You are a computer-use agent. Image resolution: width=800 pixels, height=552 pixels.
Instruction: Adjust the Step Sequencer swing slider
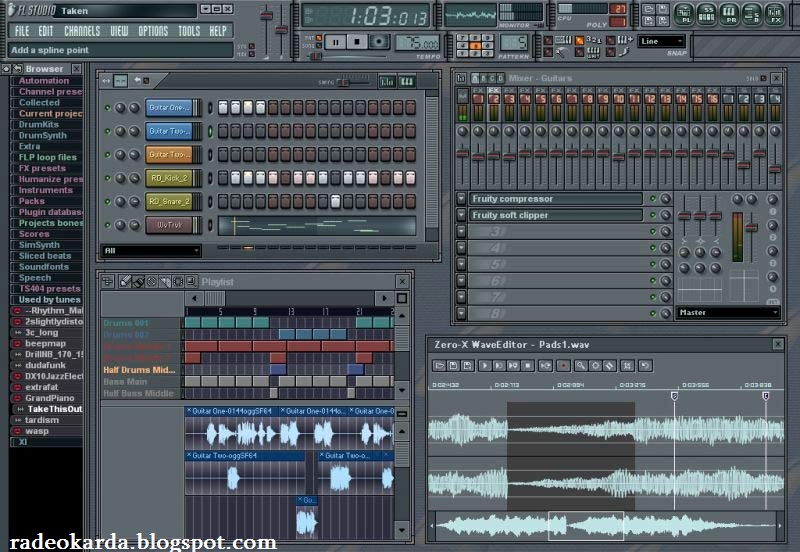pos(345,82)
